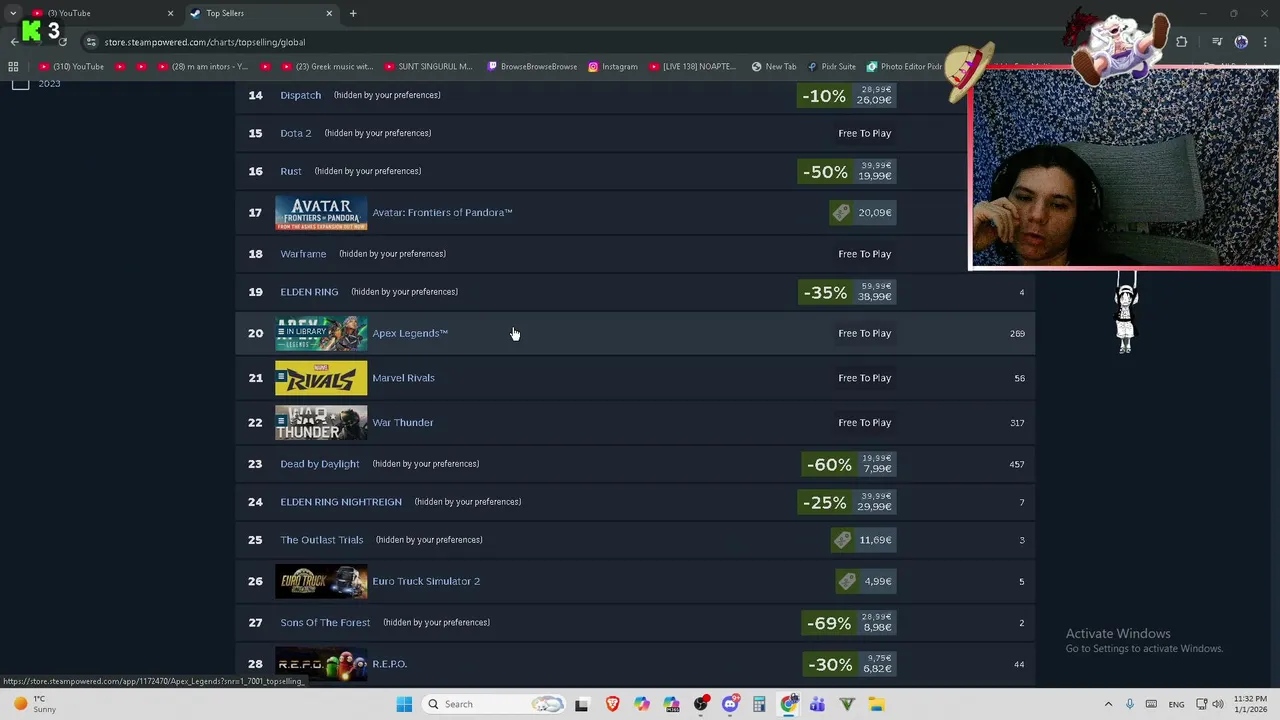This screenshot has height=720, width=1280.
Task: Open the browser profile avatar
Action: (1241, 42)
